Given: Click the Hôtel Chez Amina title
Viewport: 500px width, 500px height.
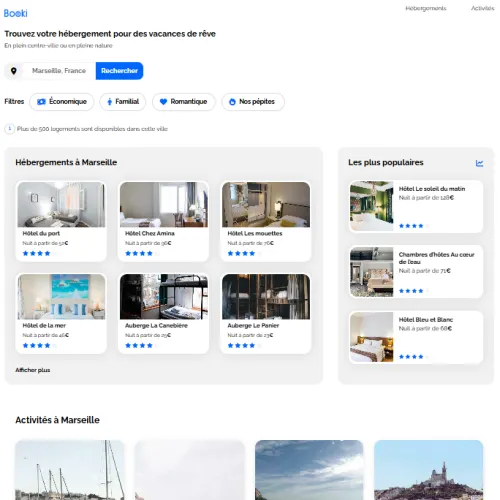Looking at the screenshot, I should 150,233.
